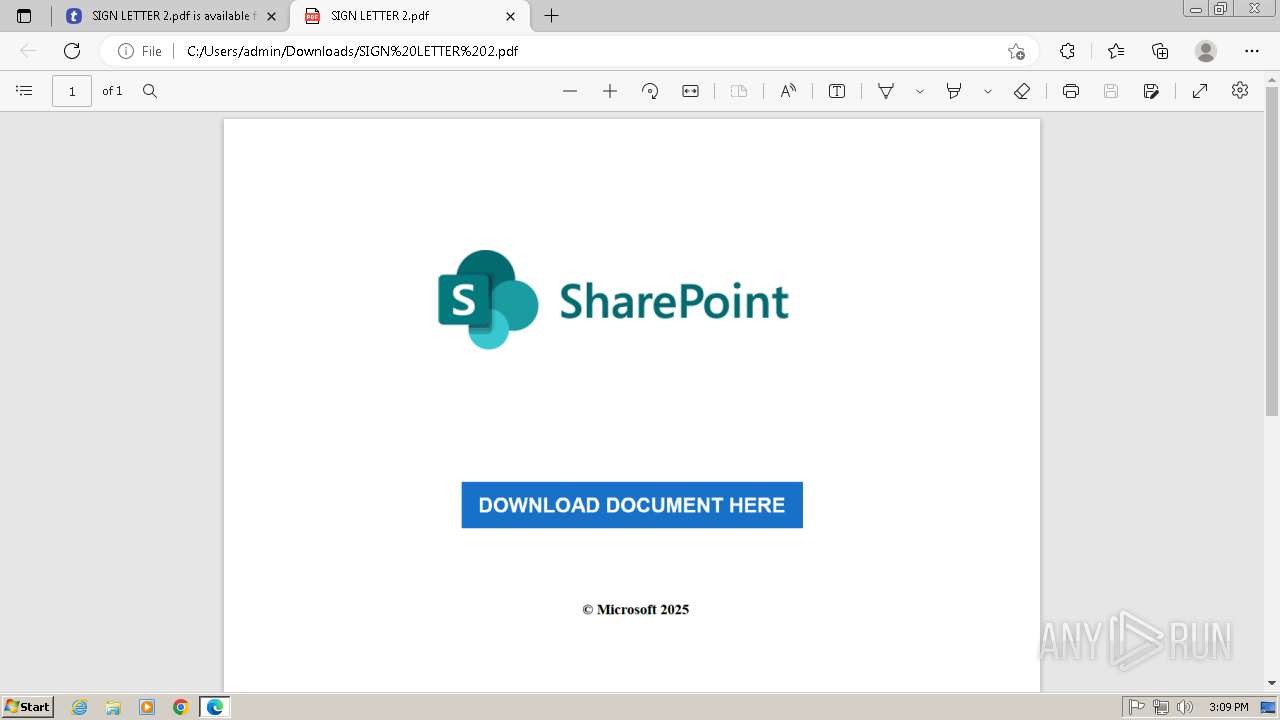
Task: Click DOWNLOAD DOCUMENT HERE button
Action: (x=632, y=505)
